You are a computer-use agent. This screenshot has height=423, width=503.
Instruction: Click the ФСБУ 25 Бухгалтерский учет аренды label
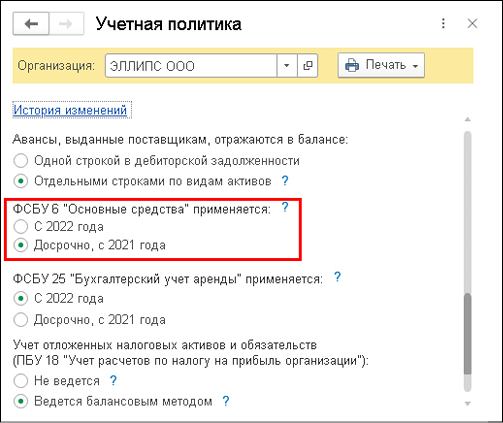(x=168, y=279)
